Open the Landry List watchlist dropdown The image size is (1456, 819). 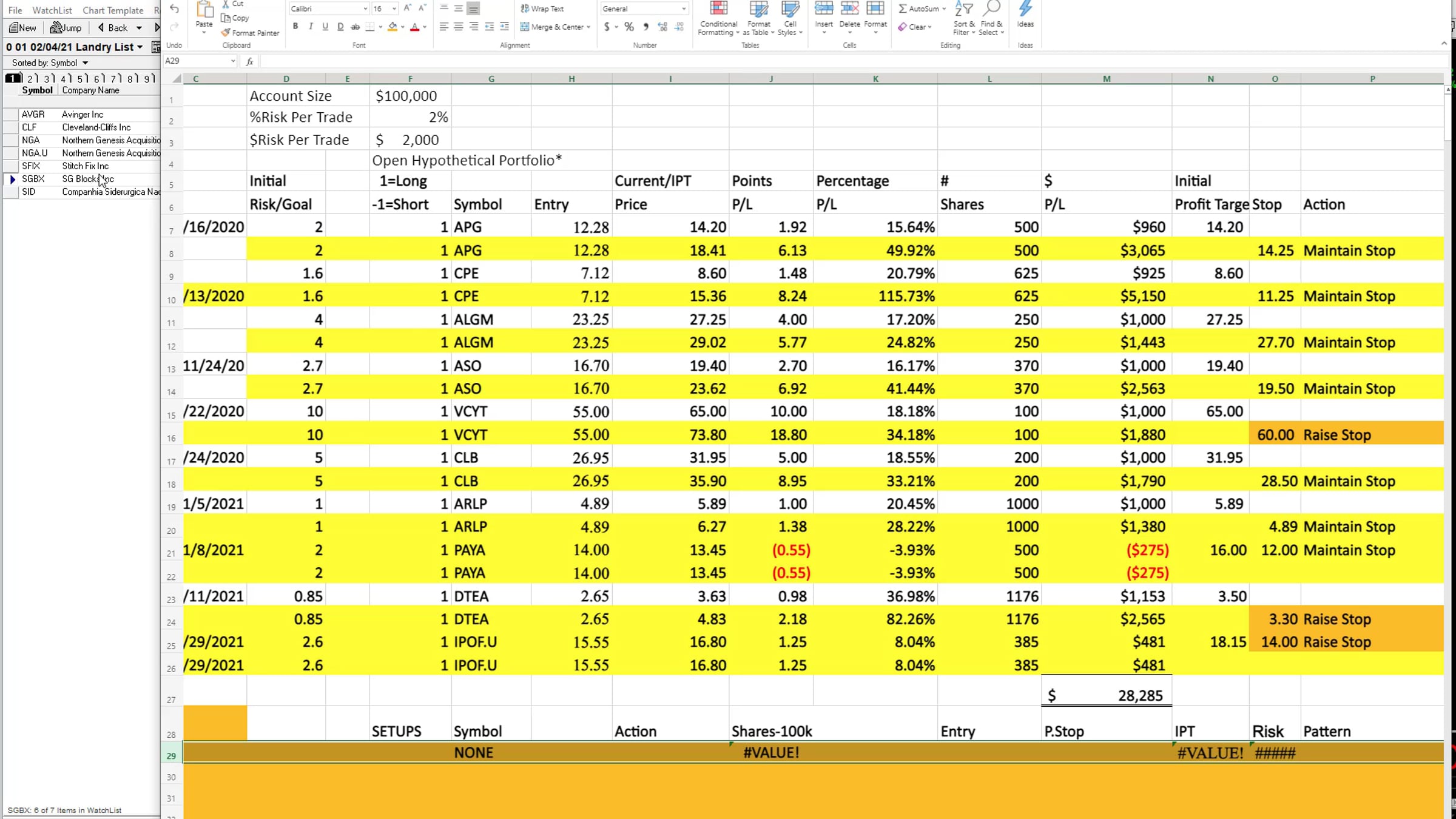tap(140, 47)
